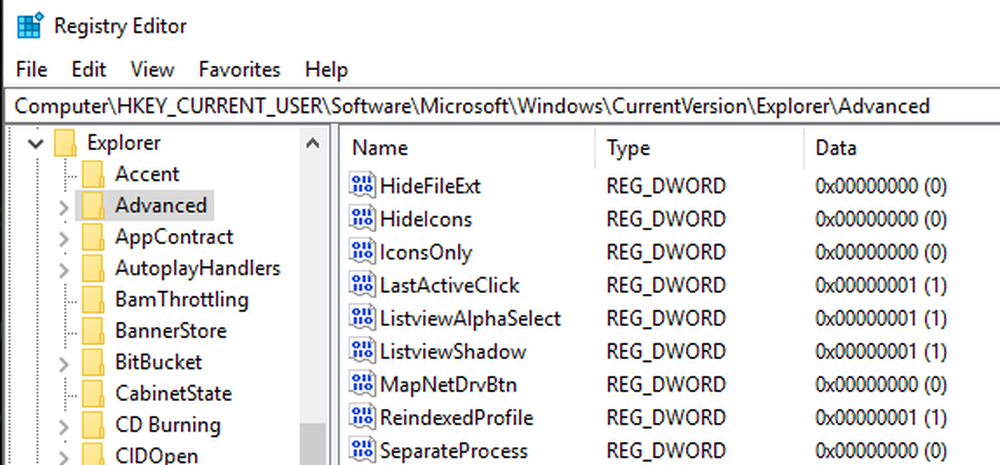Select the Advanced folder icon
Screen dimensions: 1000x465
coord(93,205)
